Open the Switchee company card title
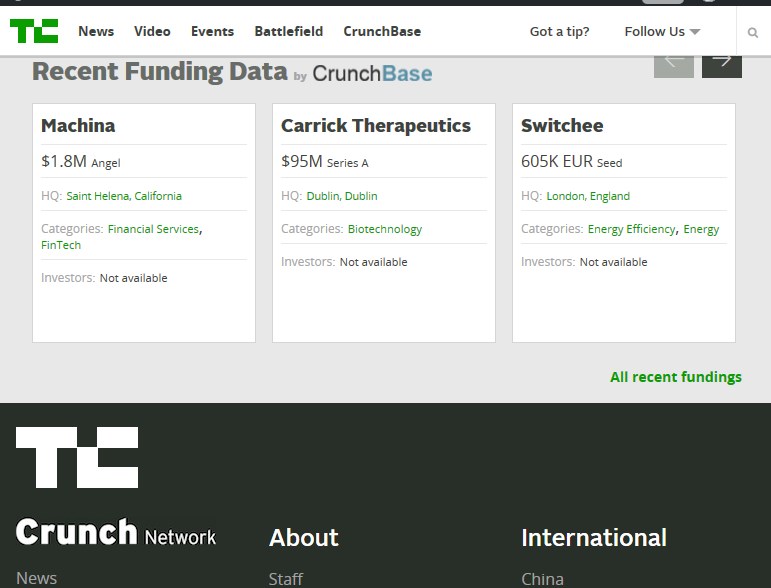 coord(562,125)
